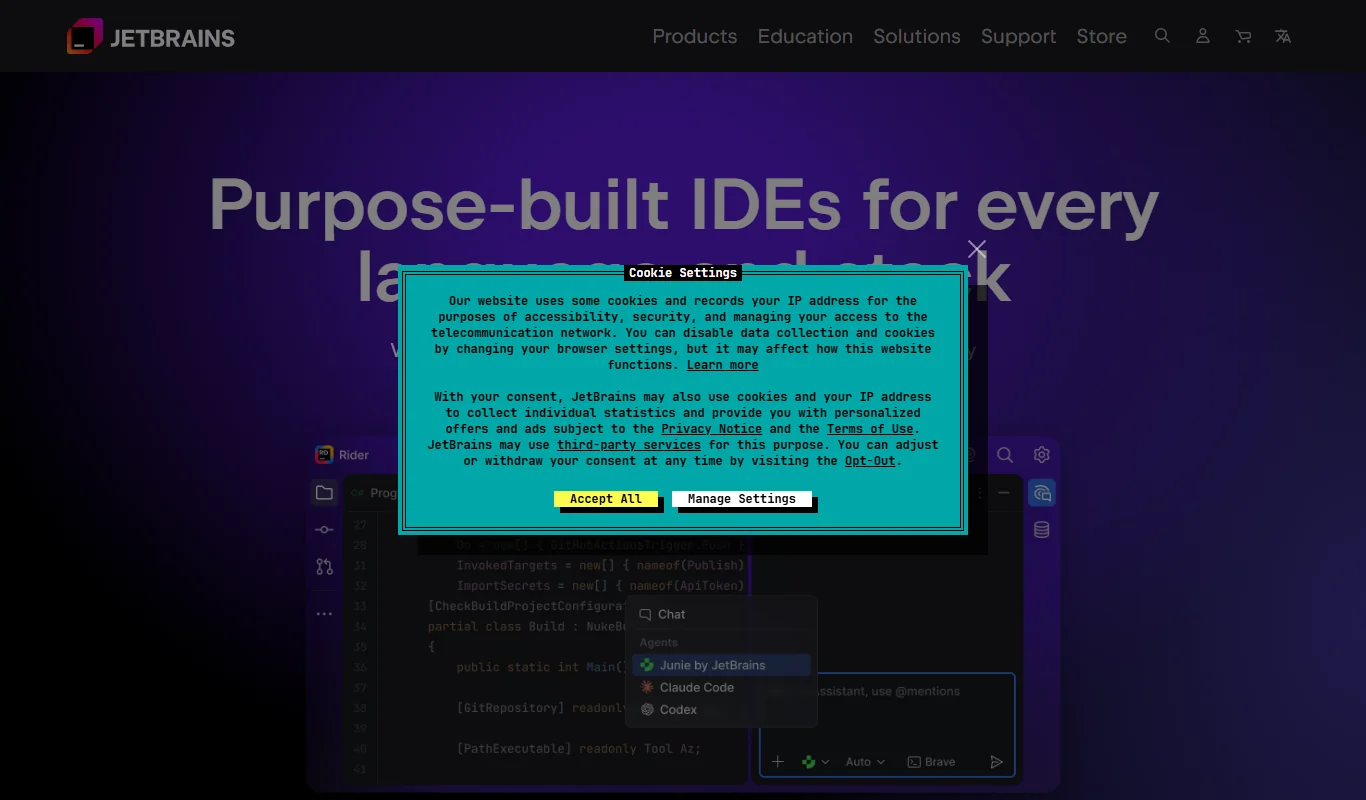Visit the Opt-Out link
The image size is (1366, 800).
click(x=870, y=461)
